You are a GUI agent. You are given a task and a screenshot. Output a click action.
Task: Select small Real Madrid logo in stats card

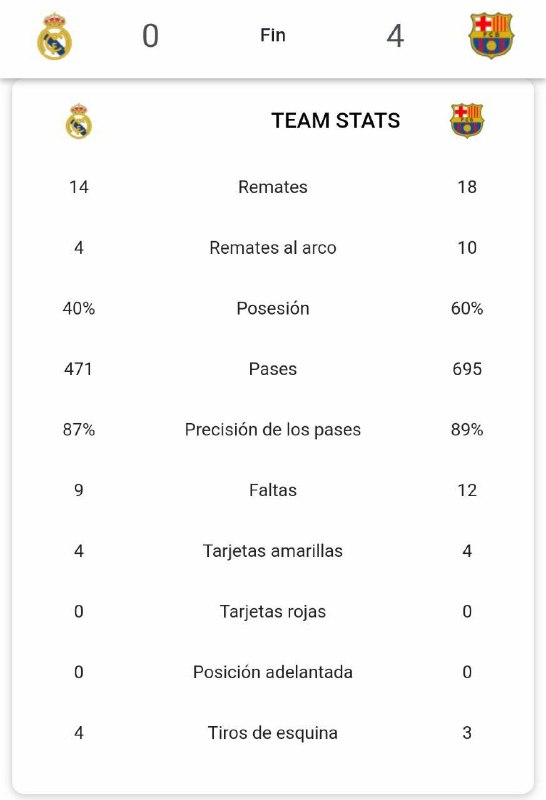point(79,121)
